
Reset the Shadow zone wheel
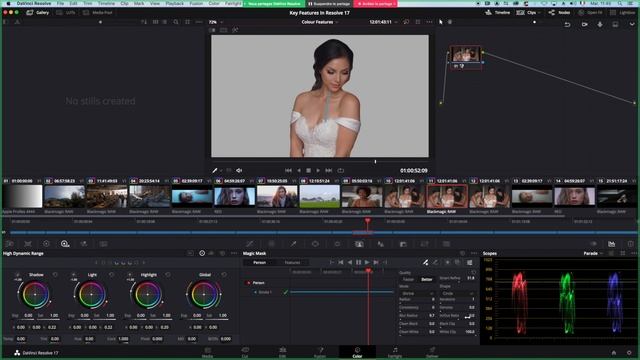[55, 275]
